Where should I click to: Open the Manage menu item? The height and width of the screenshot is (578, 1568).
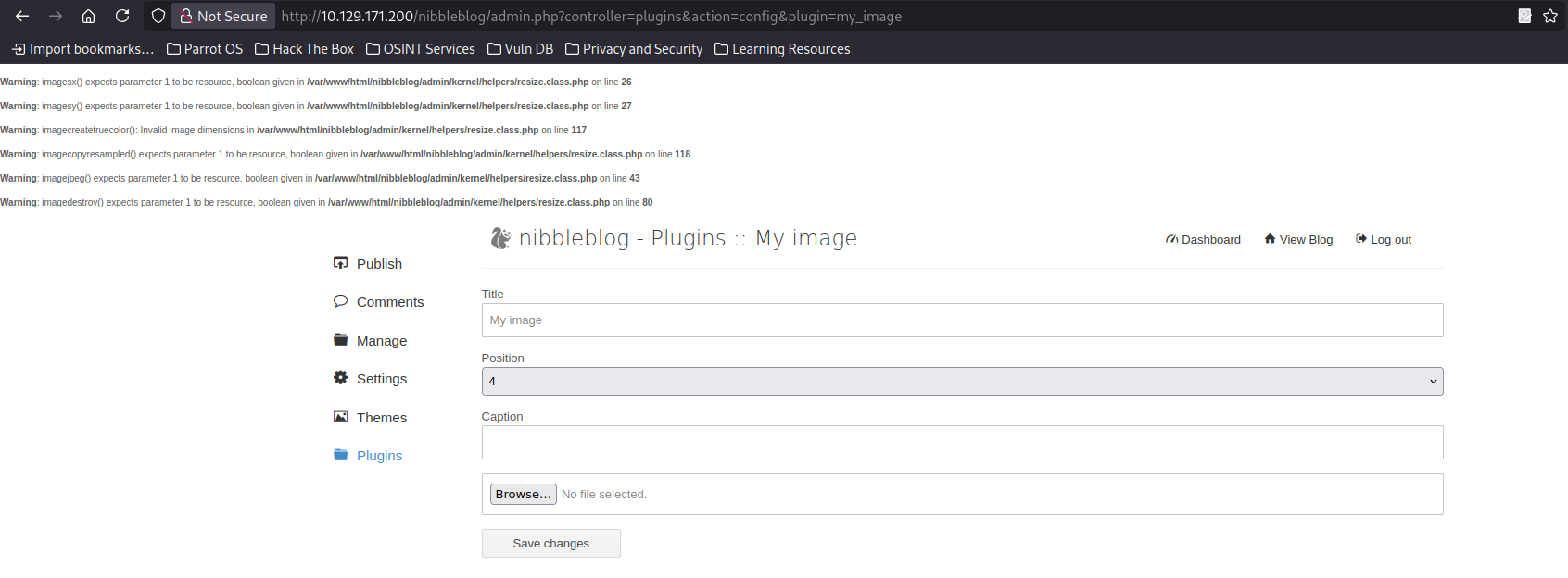(x=381, y=341)
